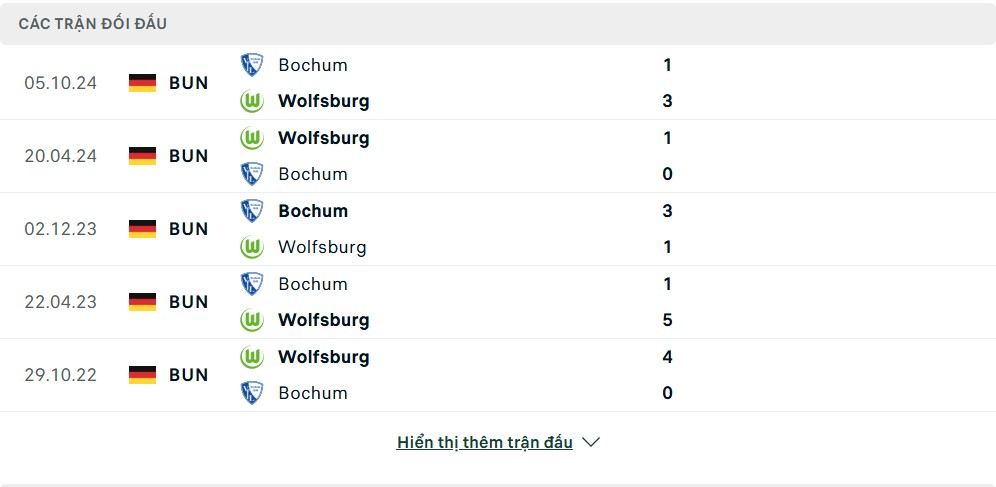
Task: Click Wolfsburg logo in the 22.04.23 match
Action: pyautogui.click(x=251, y=320)
